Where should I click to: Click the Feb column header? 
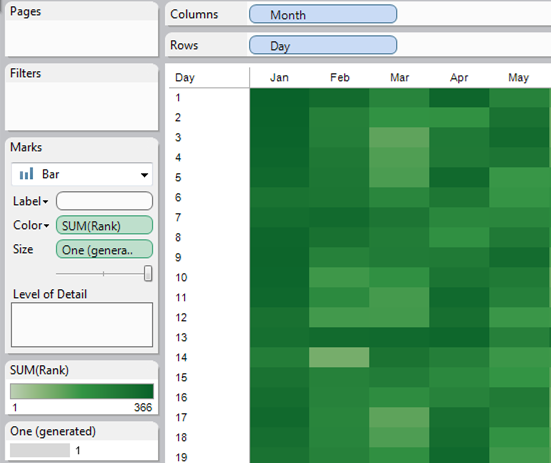pos(340,77)
